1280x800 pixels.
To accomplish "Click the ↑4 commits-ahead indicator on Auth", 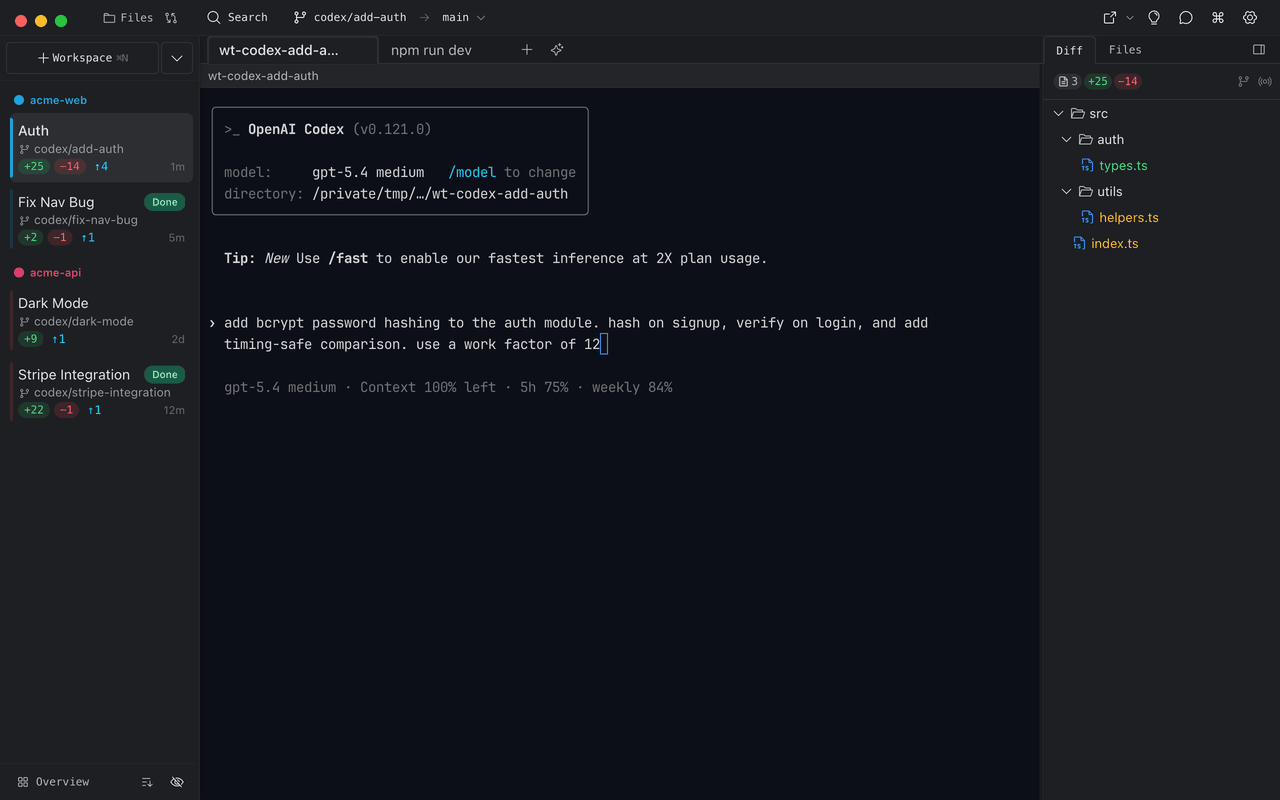I will (101, 166).
